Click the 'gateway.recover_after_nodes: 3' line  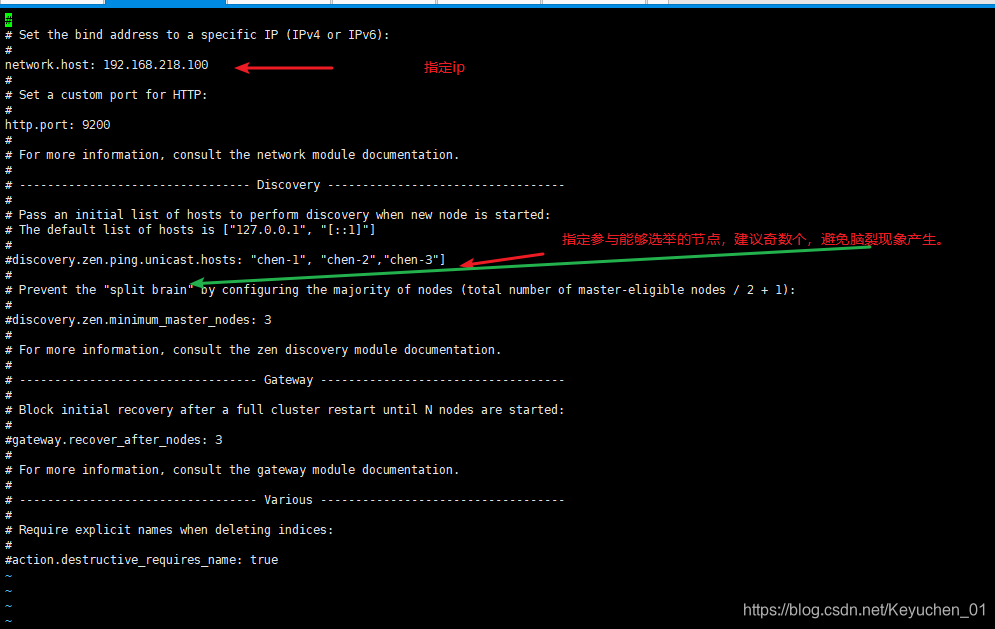click(x=114, y=440)
